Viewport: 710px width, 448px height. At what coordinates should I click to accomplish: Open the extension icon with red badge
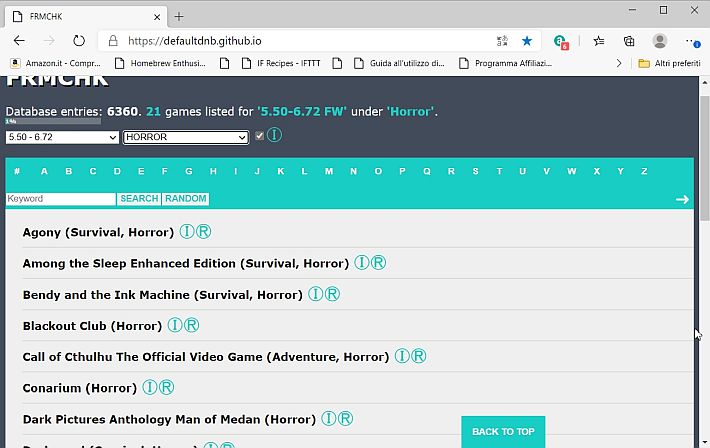coord(561,42)
